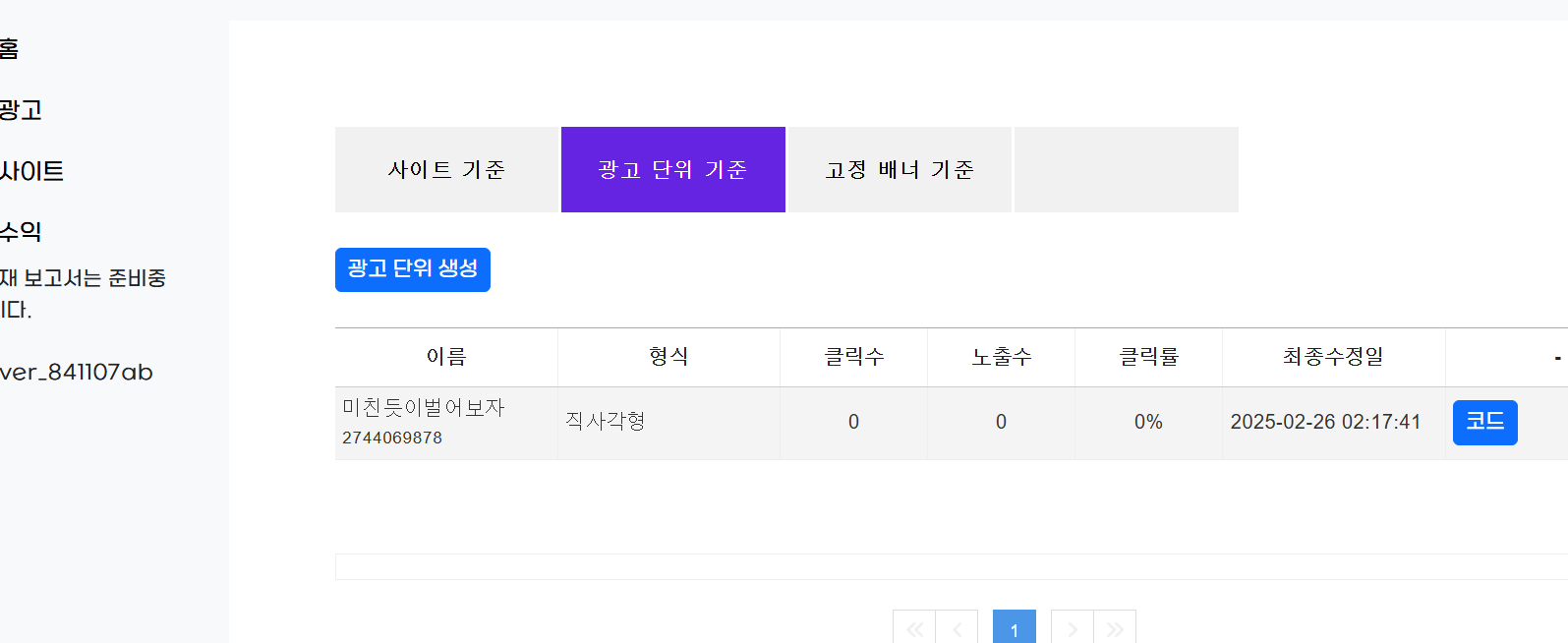Click the 보고서는 준비중 notice text
1568x643 pixels.
94,278
